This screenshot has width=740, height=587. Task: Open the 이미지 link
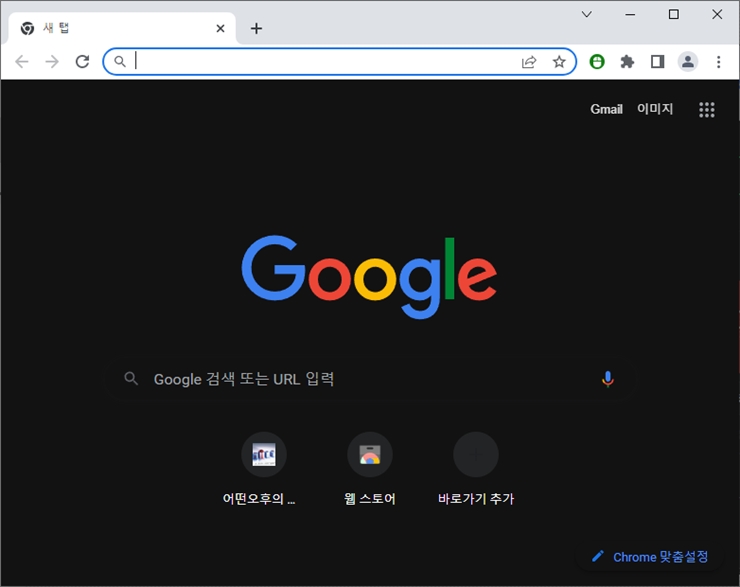point(655,109)
